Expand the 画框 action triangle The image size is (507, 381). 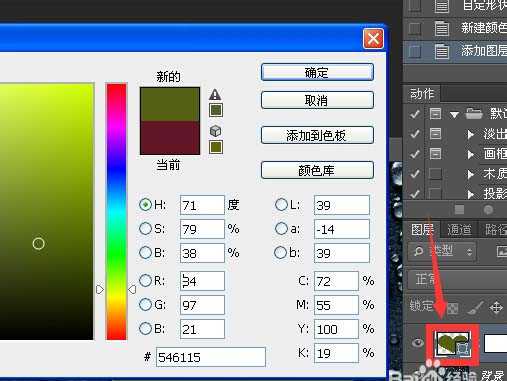pos(470,154)
